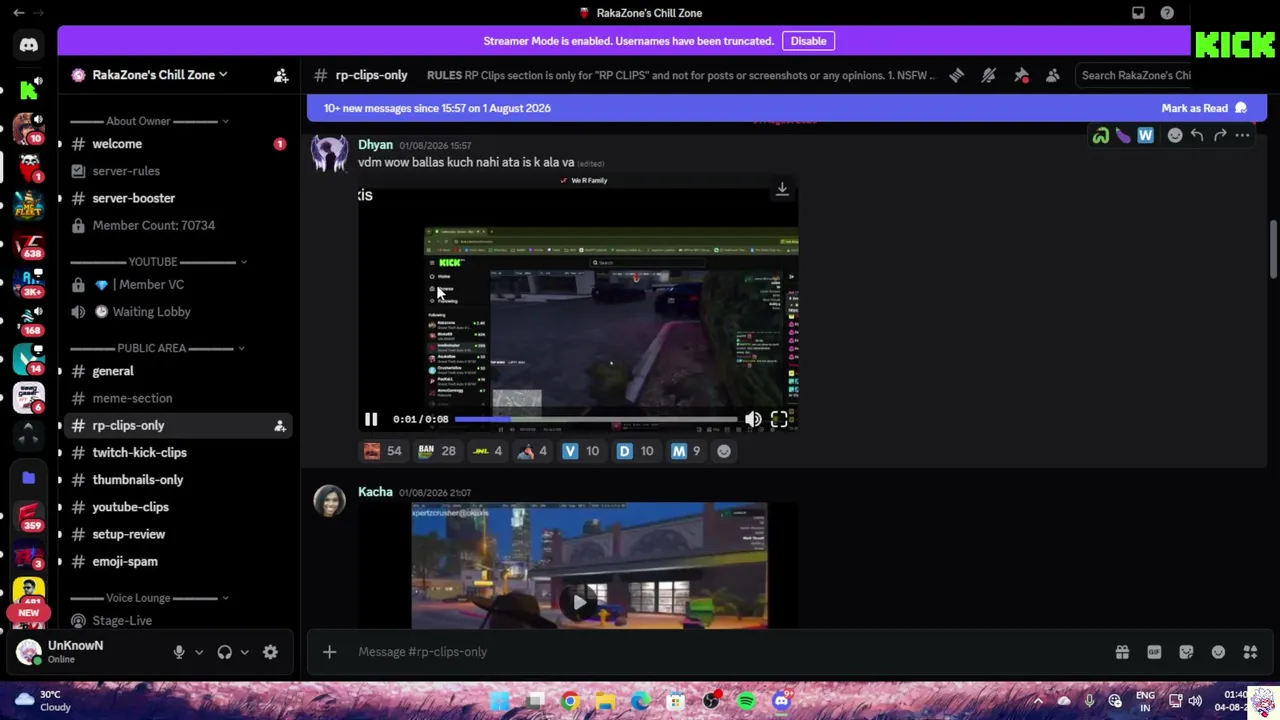Open the sticker picker icon
This screenshot has height=720, width=1280.
click(x=1186, y=652)
